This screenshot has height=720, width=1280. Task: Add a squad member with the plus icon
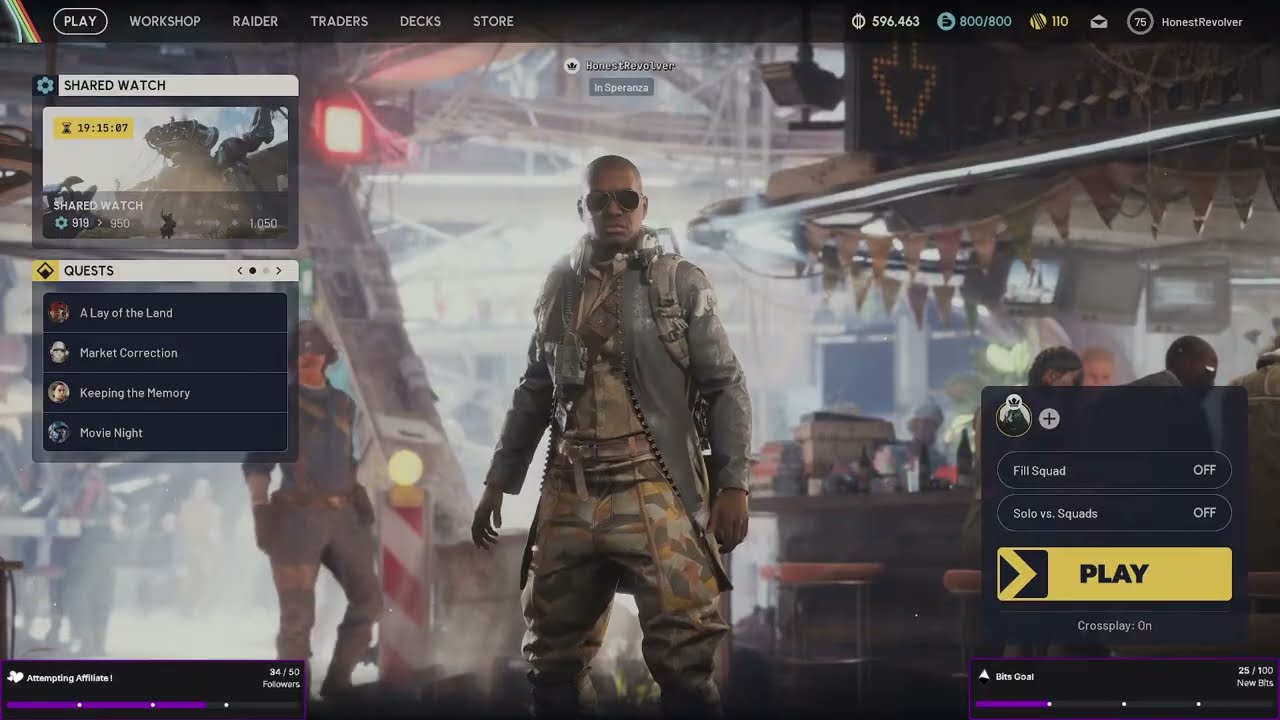[1049, 419]
